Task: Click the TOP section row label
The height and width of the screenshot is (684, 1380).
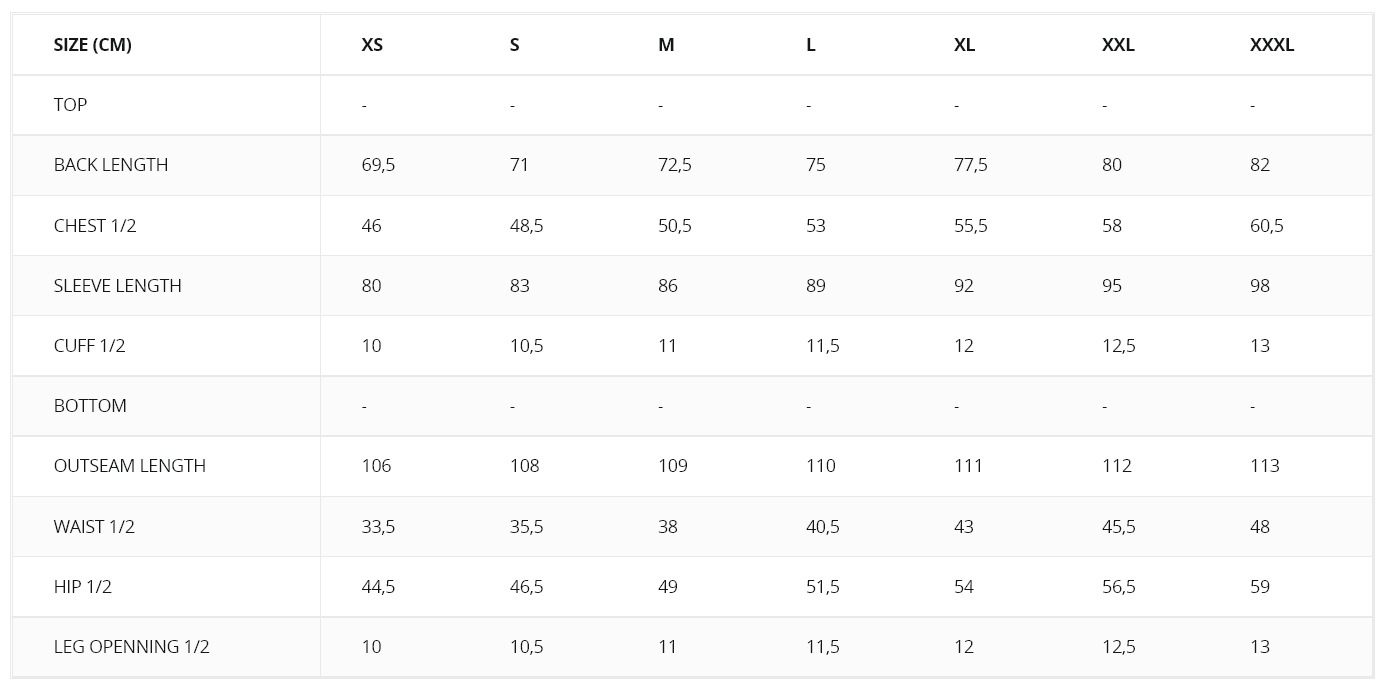Action: (70, 105)
